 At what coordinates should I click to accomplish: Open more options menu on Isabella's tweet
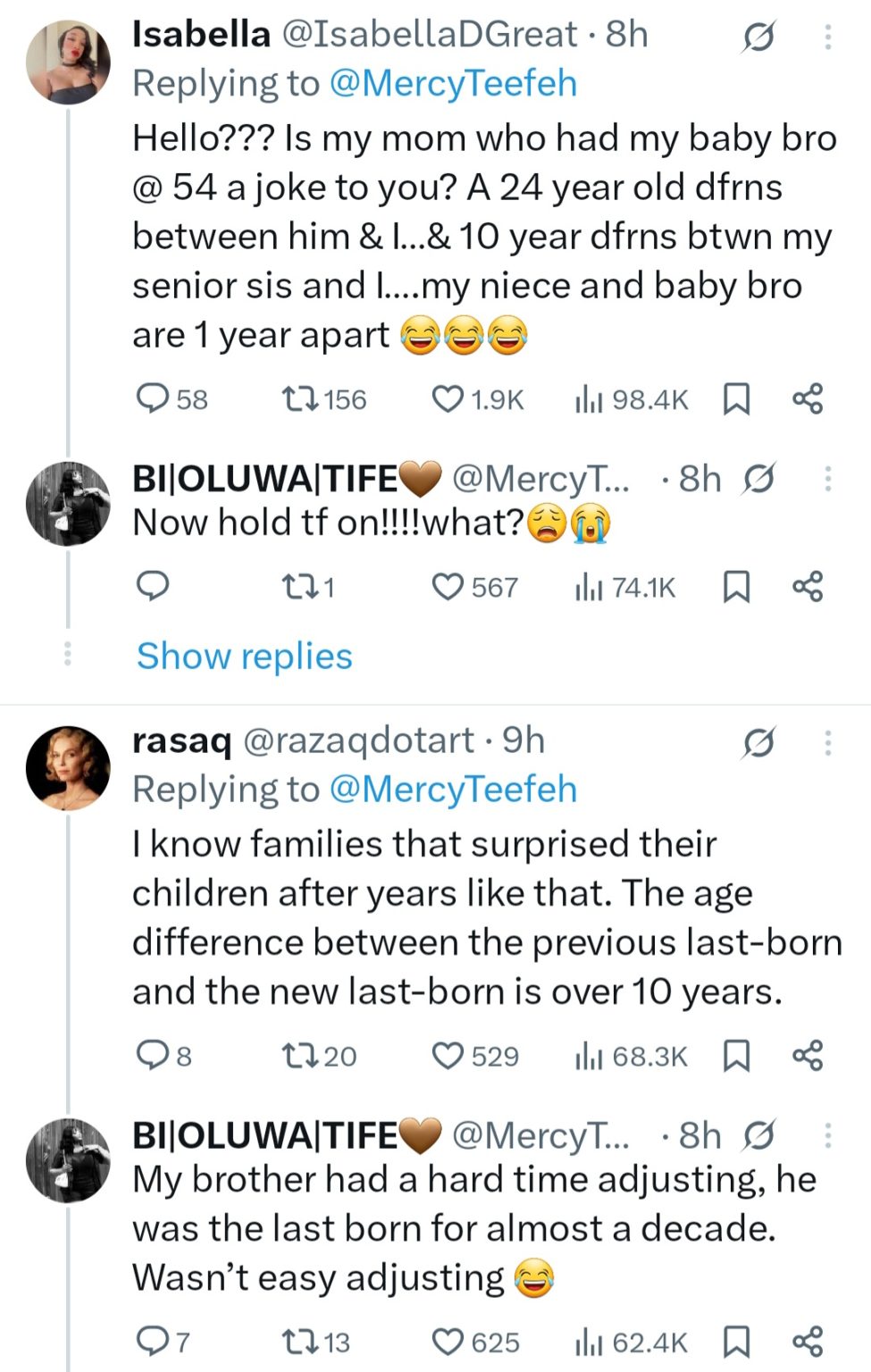coord(828,37)
